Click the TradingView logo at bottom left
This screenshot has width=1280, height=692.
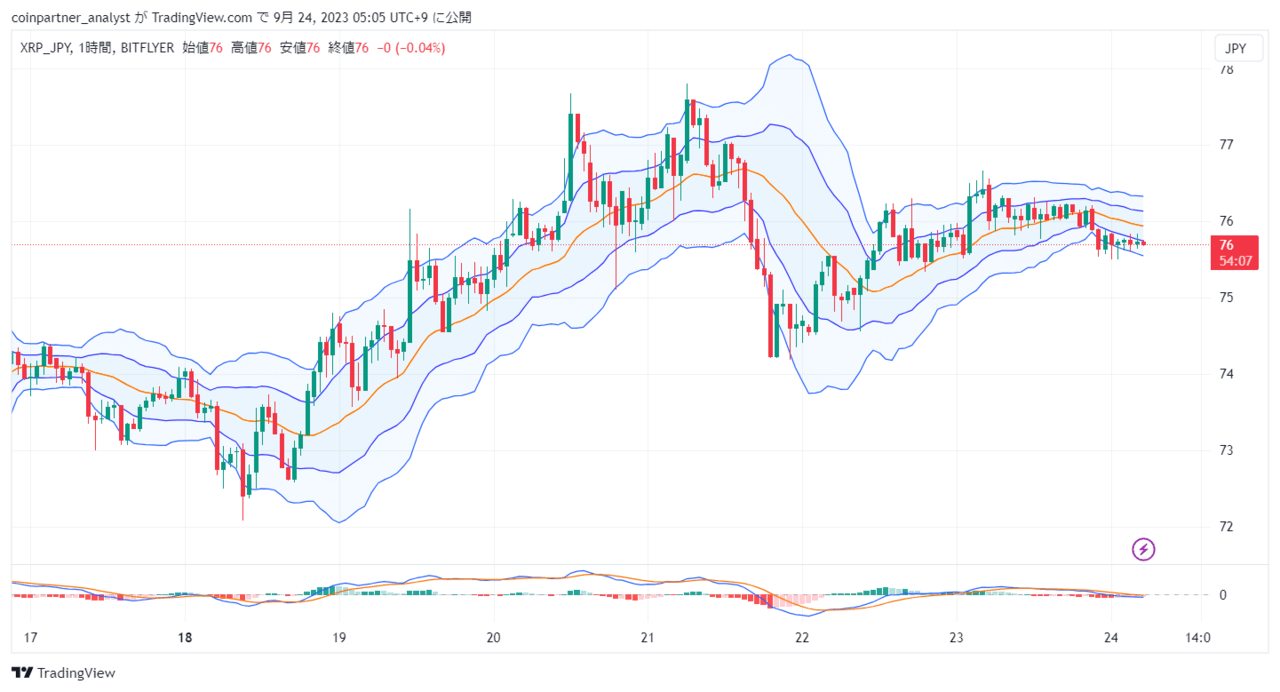point(63,673)
